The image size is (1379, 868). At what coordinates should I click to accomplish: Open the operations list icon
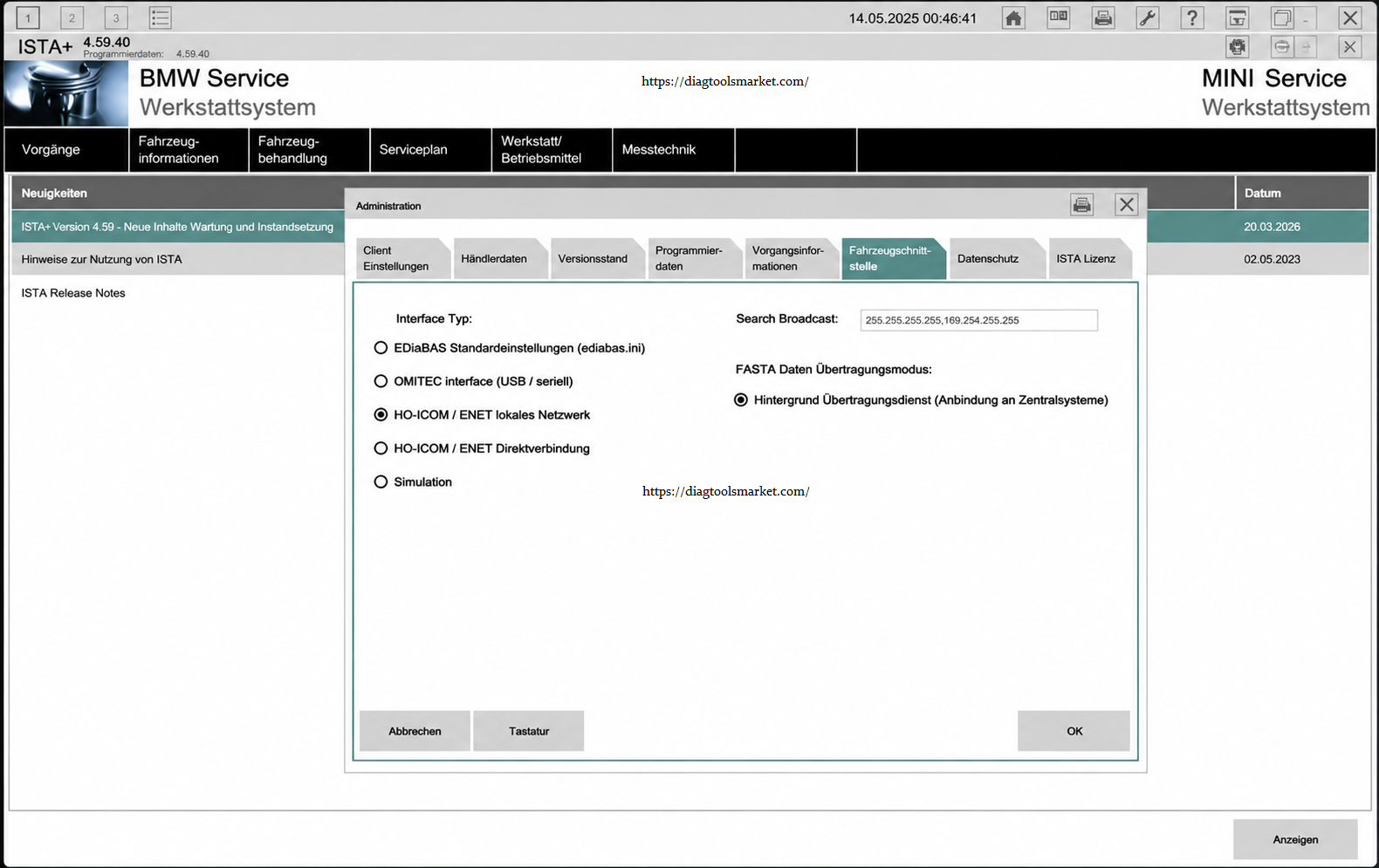tap(160, 17)
